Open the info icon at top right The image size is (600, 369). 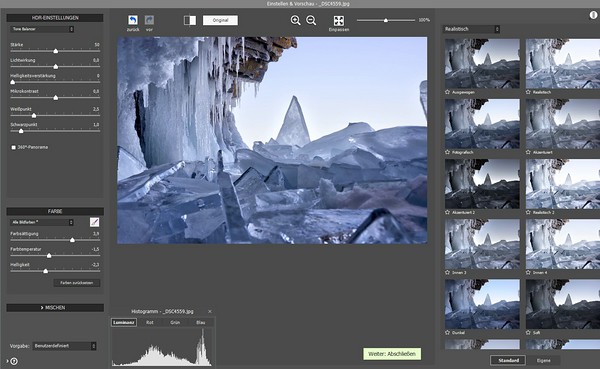click(593, 15)
